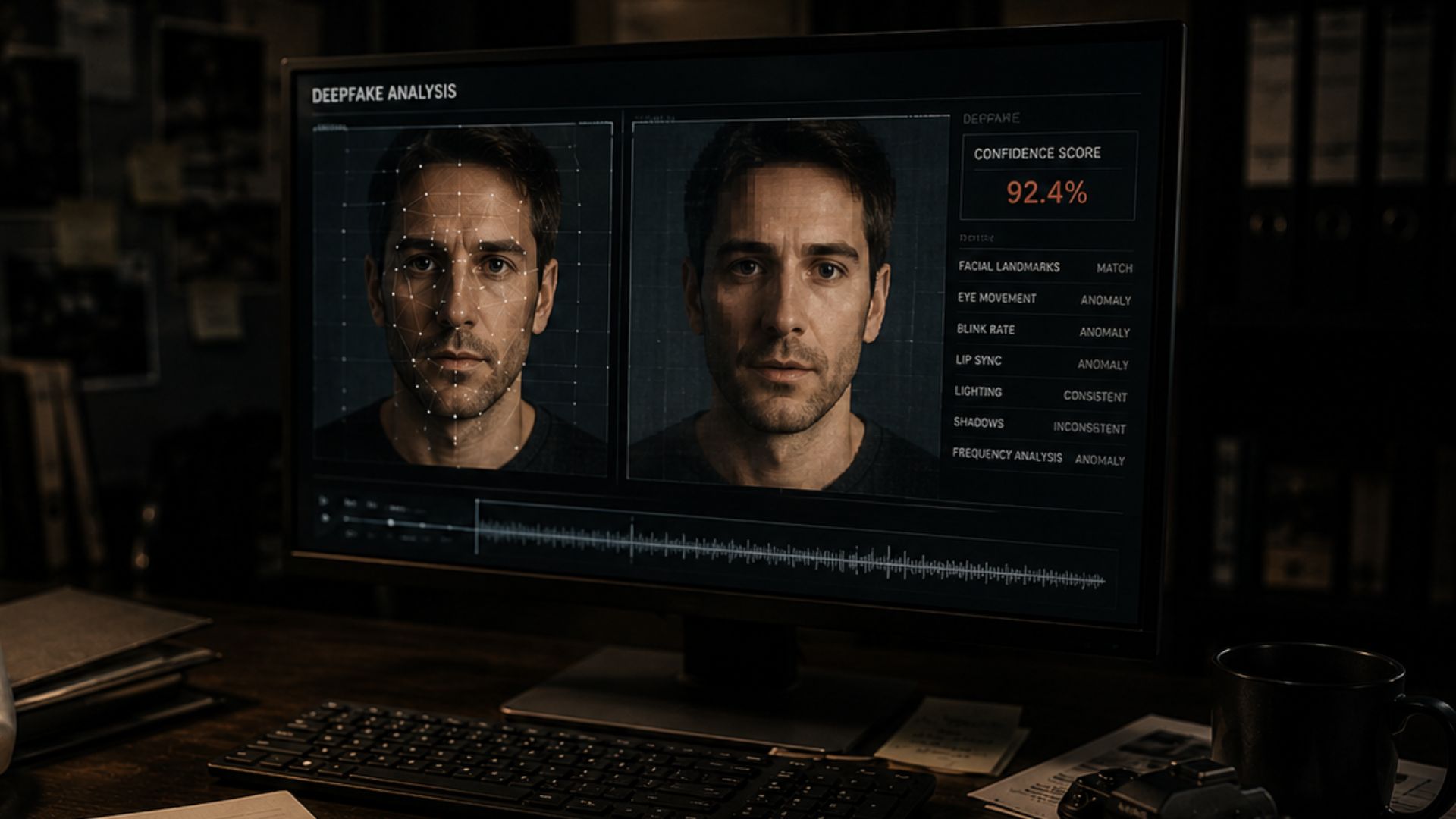Click the upper play icon in playback panel

(x=324, y=501)
